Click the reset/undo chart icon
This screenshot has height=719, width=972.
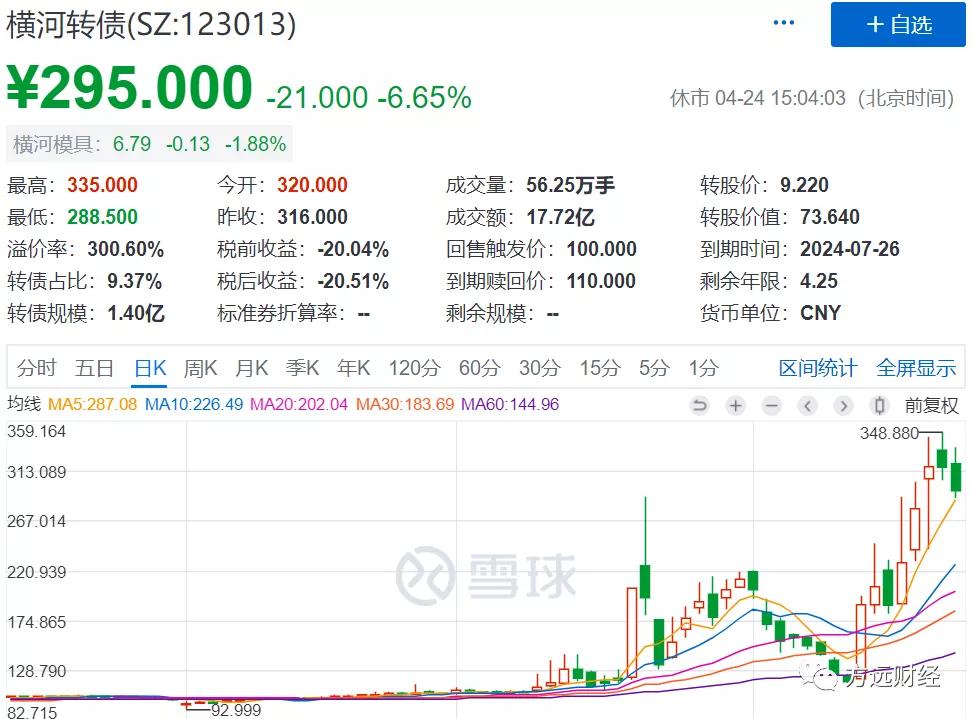(x=700, y=406)
